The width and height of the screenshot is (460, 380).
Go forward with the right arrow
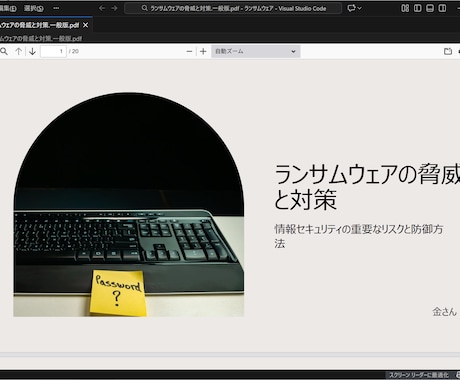(x=114, y=8)
